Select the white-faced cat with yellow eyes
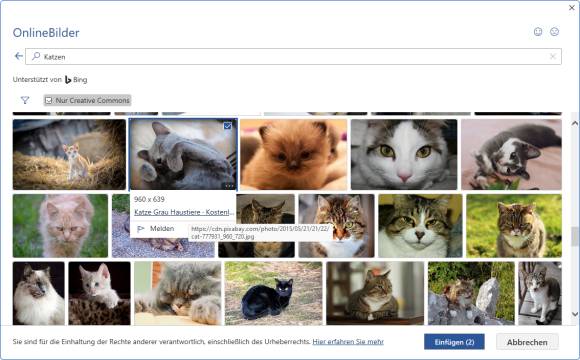580x360 pixels. [x=404, y=154]
